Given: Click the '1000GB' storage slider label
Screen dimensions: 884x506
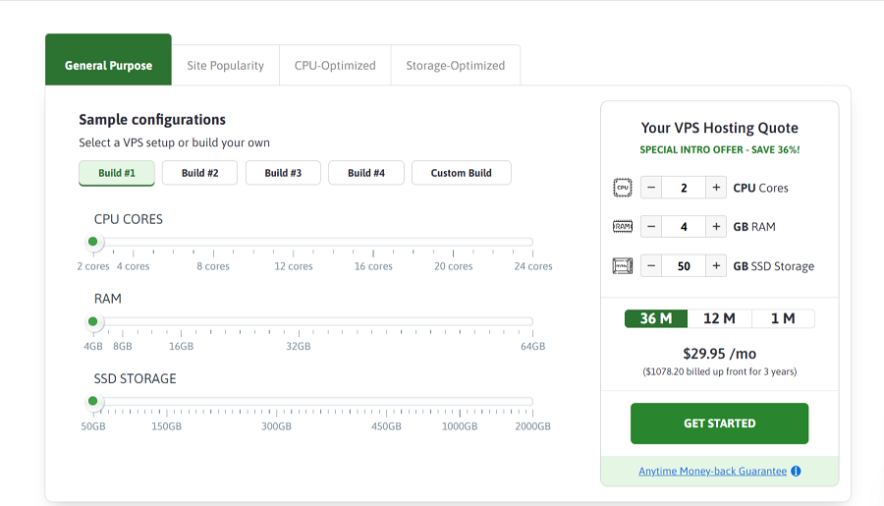Looking at the screenshot, I should click(459, 426).
